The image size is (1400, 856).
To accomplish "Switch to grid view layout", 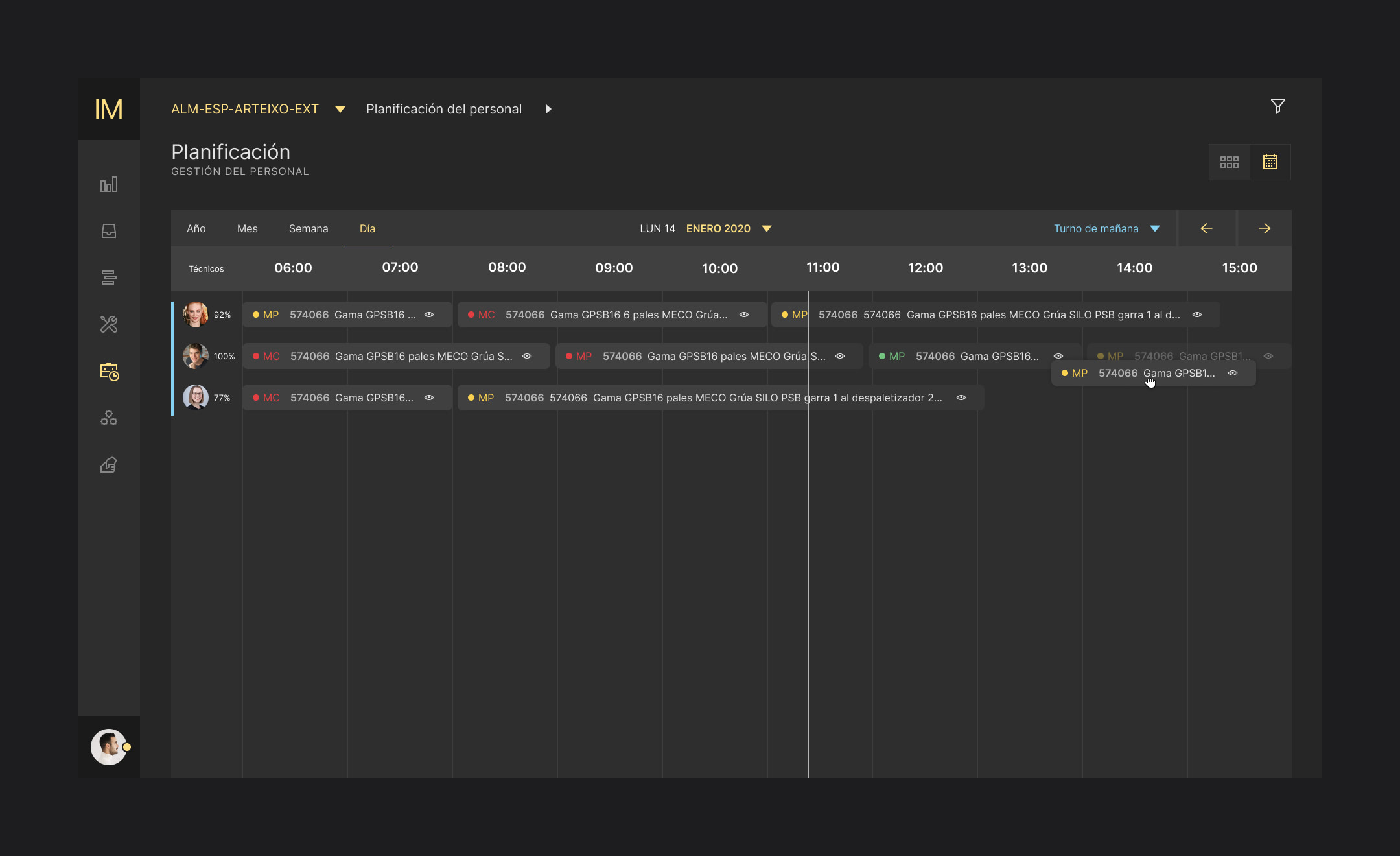I will tap(1230, 162).
